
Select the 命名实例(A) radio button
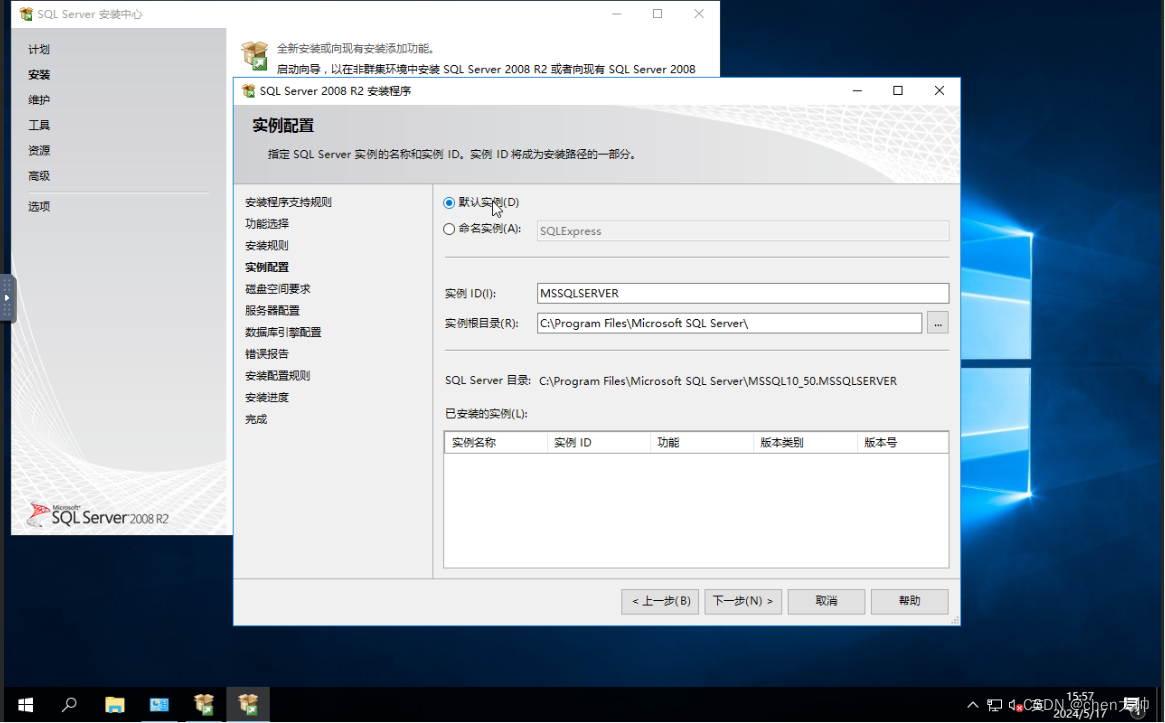[x=449, y=230]
